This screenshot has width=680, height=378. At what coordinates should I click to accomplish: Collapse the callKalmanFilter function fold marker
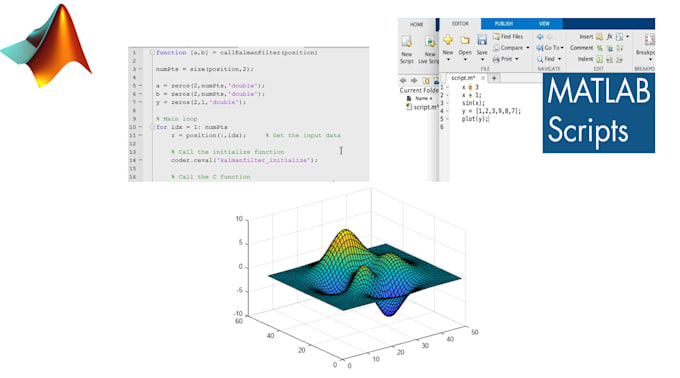coord(152,52)
